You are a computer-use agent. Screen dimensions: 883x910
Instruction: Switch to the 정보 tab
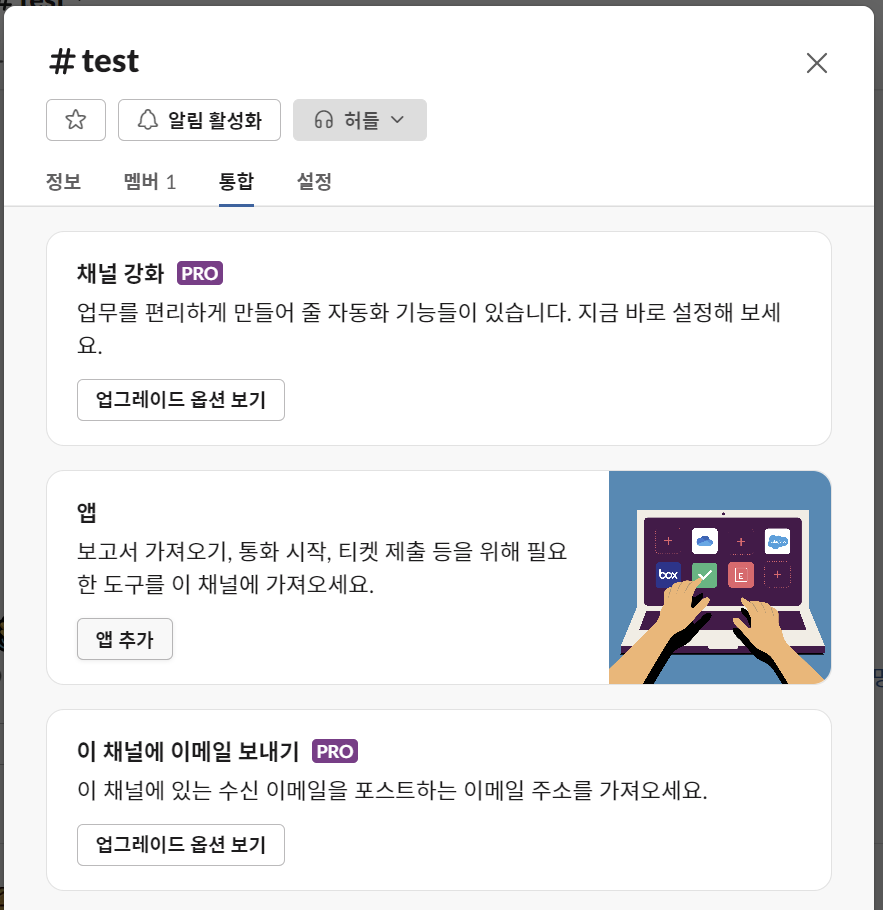click(x=63, y=182)
